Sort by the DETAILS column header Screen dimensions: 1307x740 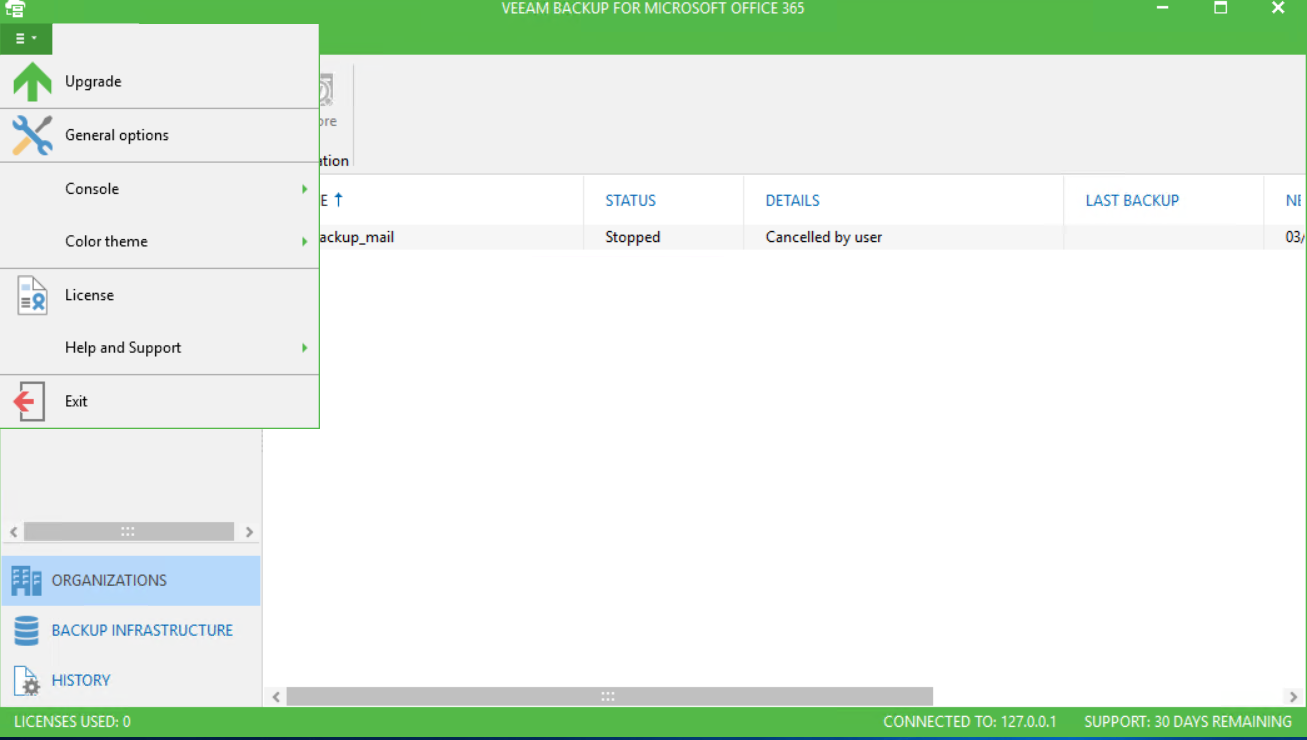(793, 201)
